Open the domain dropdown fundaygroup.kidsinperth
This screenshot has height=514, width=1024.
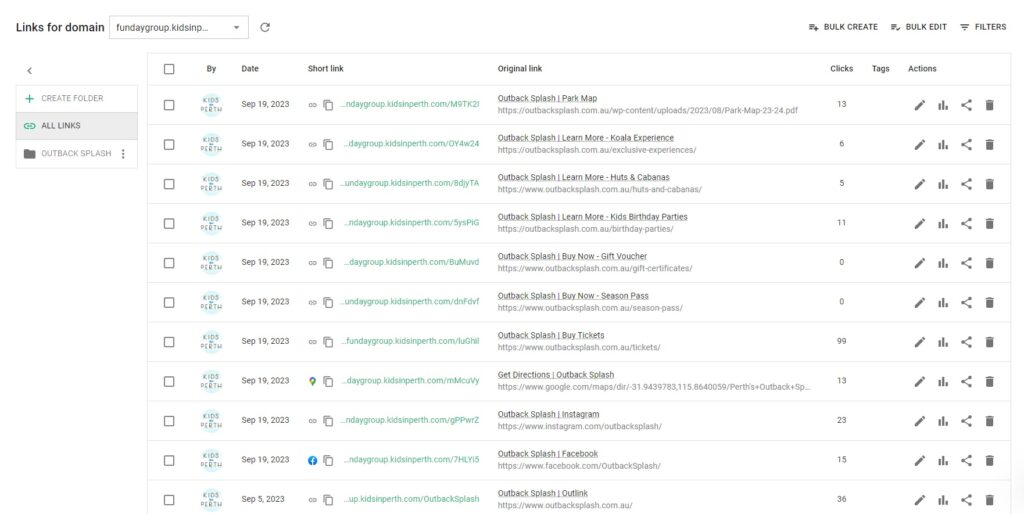[x=179, y=27]
